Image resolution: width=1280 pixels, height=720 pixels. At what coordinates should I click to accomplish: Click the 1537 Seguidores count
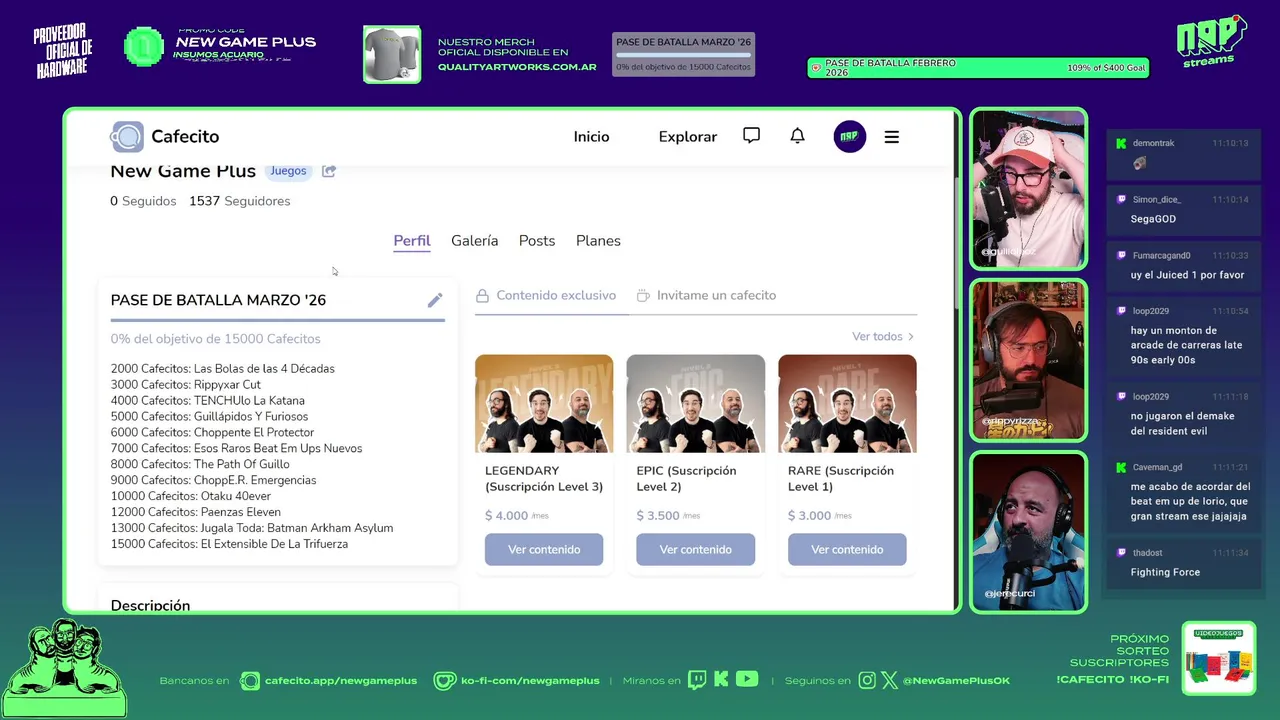pos(240,201)
